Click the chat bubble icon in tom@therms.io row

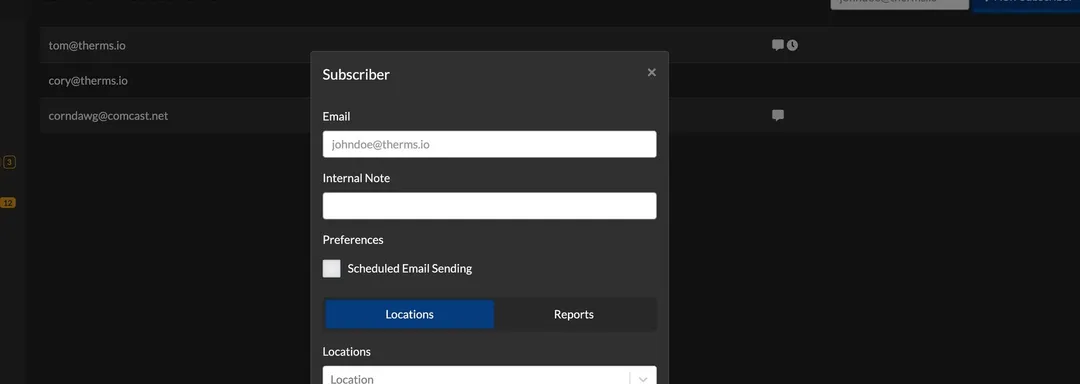[778, 45]
